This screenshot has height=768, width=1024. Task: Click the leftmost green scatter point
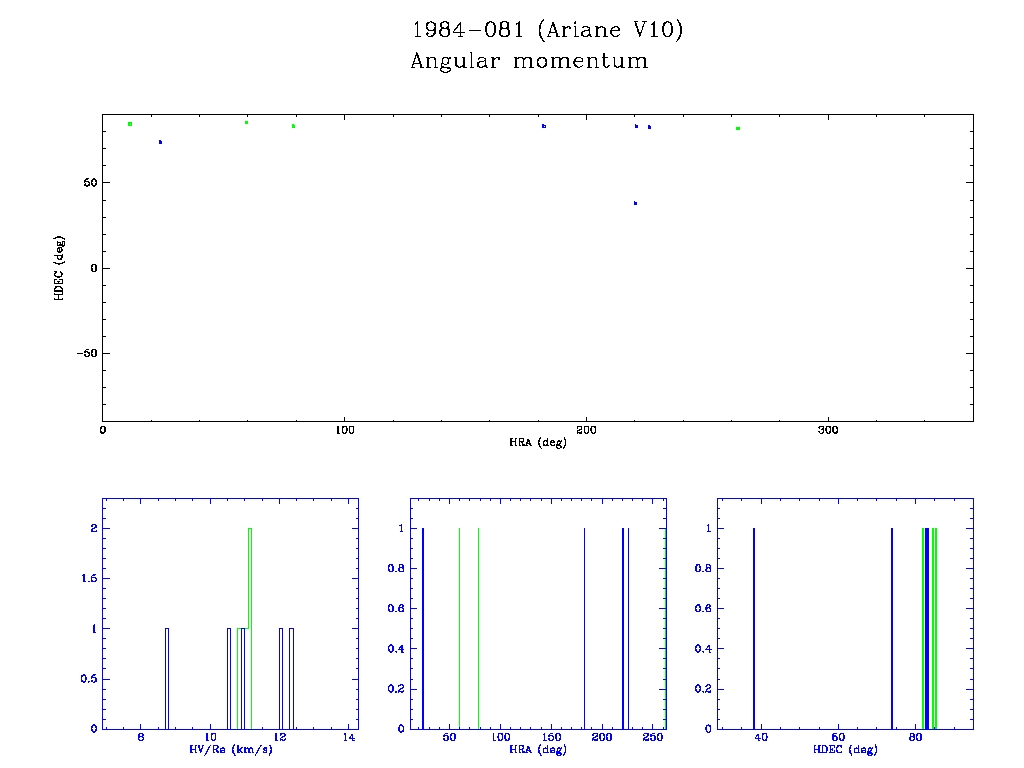click(130, 124)
